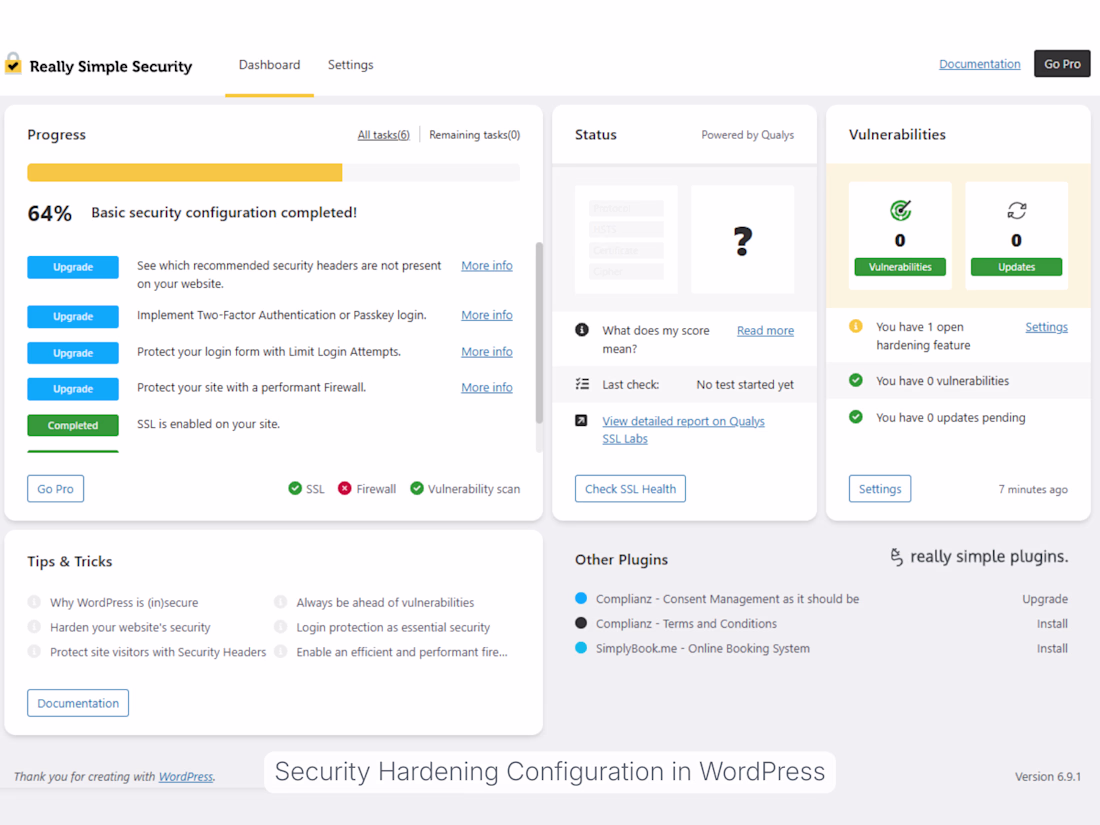Image resolution: width=1100 pixels, height=825 pixels.
Task: Click Upgrade for Two-Factor Authentication task
Action: pos(73,316)
